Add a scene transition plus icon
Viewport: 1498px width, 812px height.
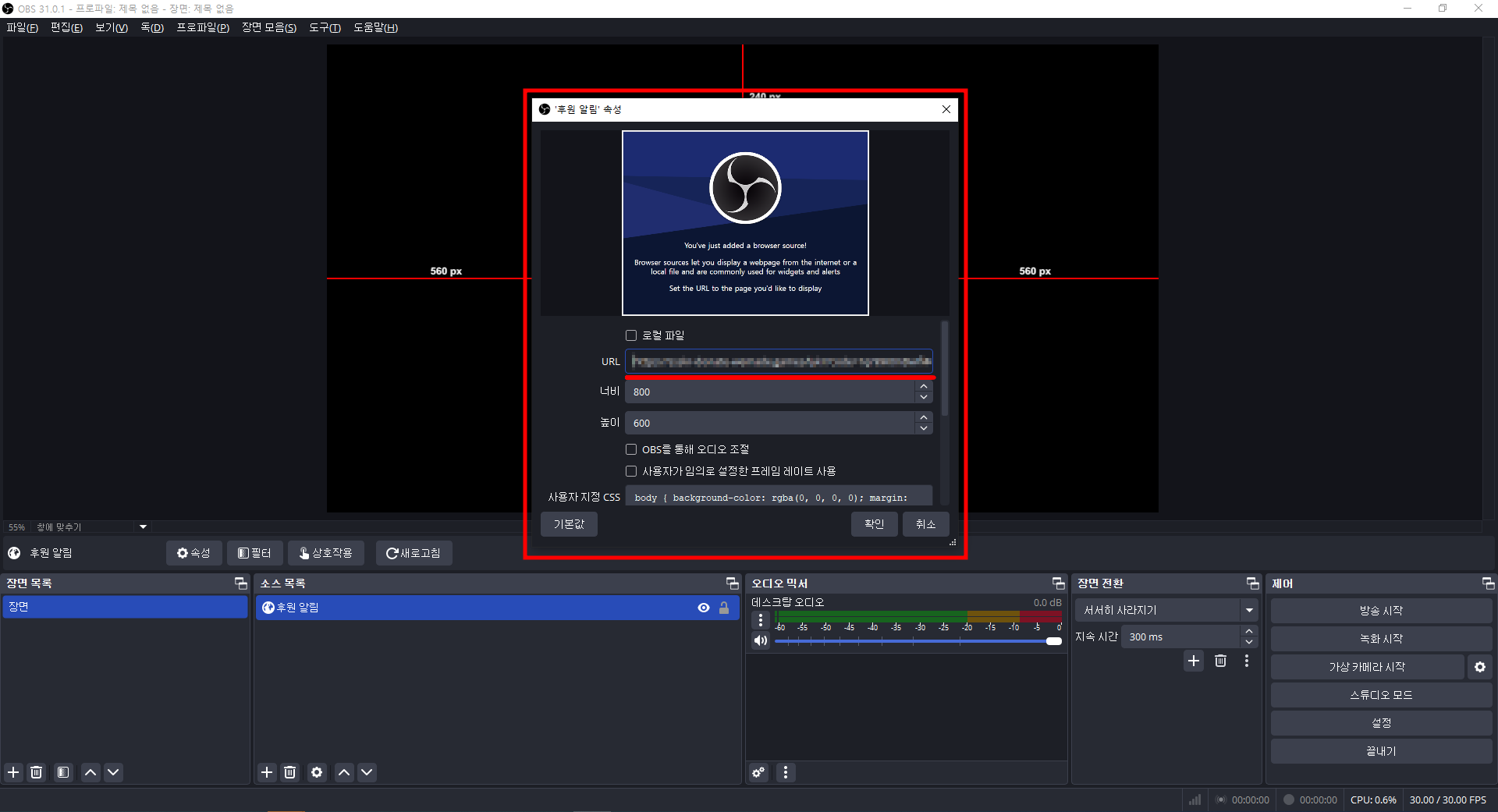point(1194,661)
